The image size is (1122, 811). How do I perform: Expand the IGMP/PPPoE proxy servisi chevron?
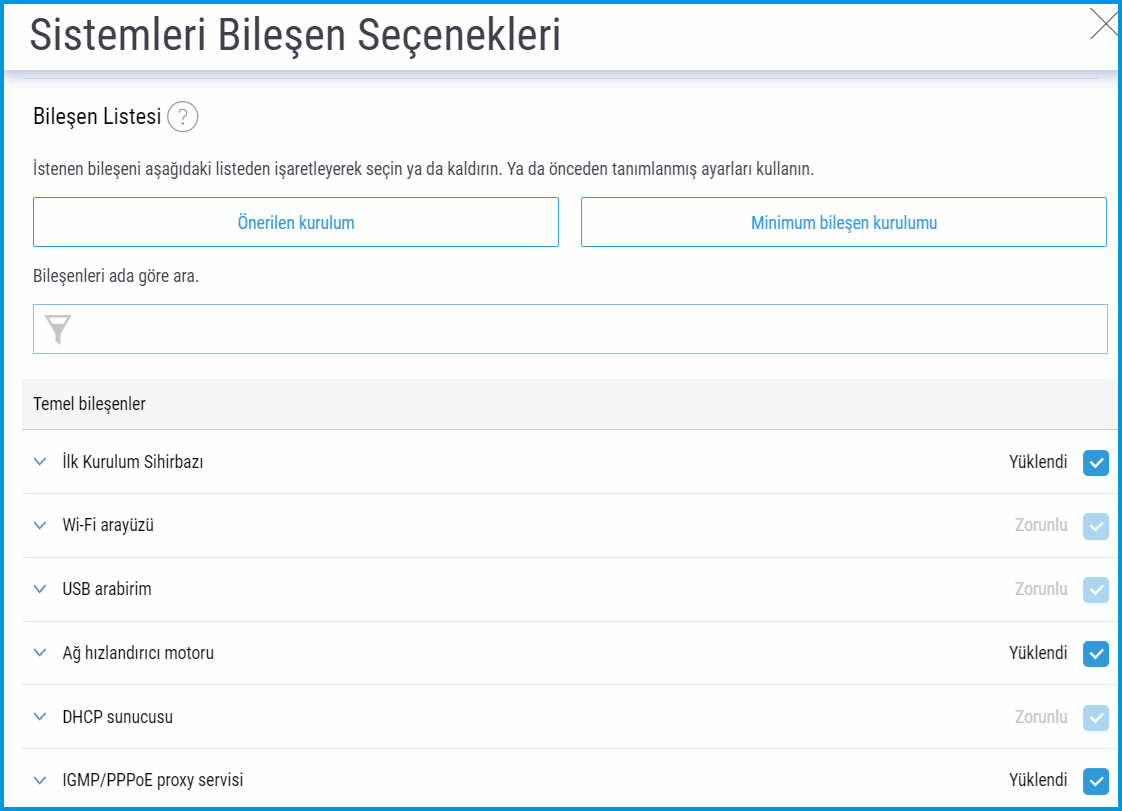[x=40, y=780]
